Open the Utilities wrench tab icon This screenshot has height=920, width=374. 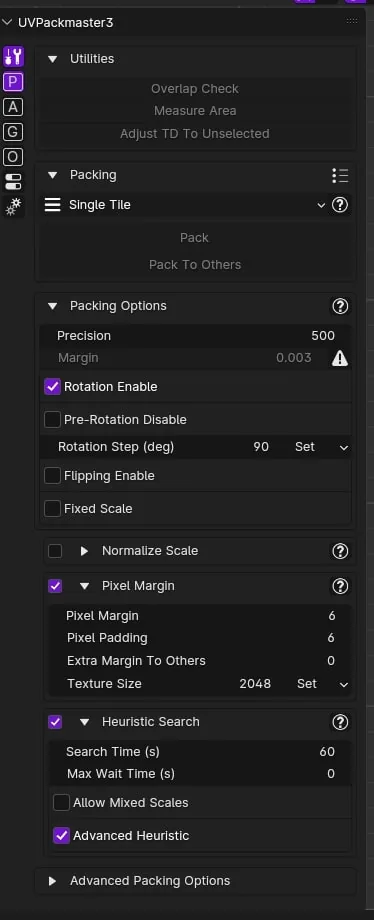pyautogui.click(x=13, y=56)
